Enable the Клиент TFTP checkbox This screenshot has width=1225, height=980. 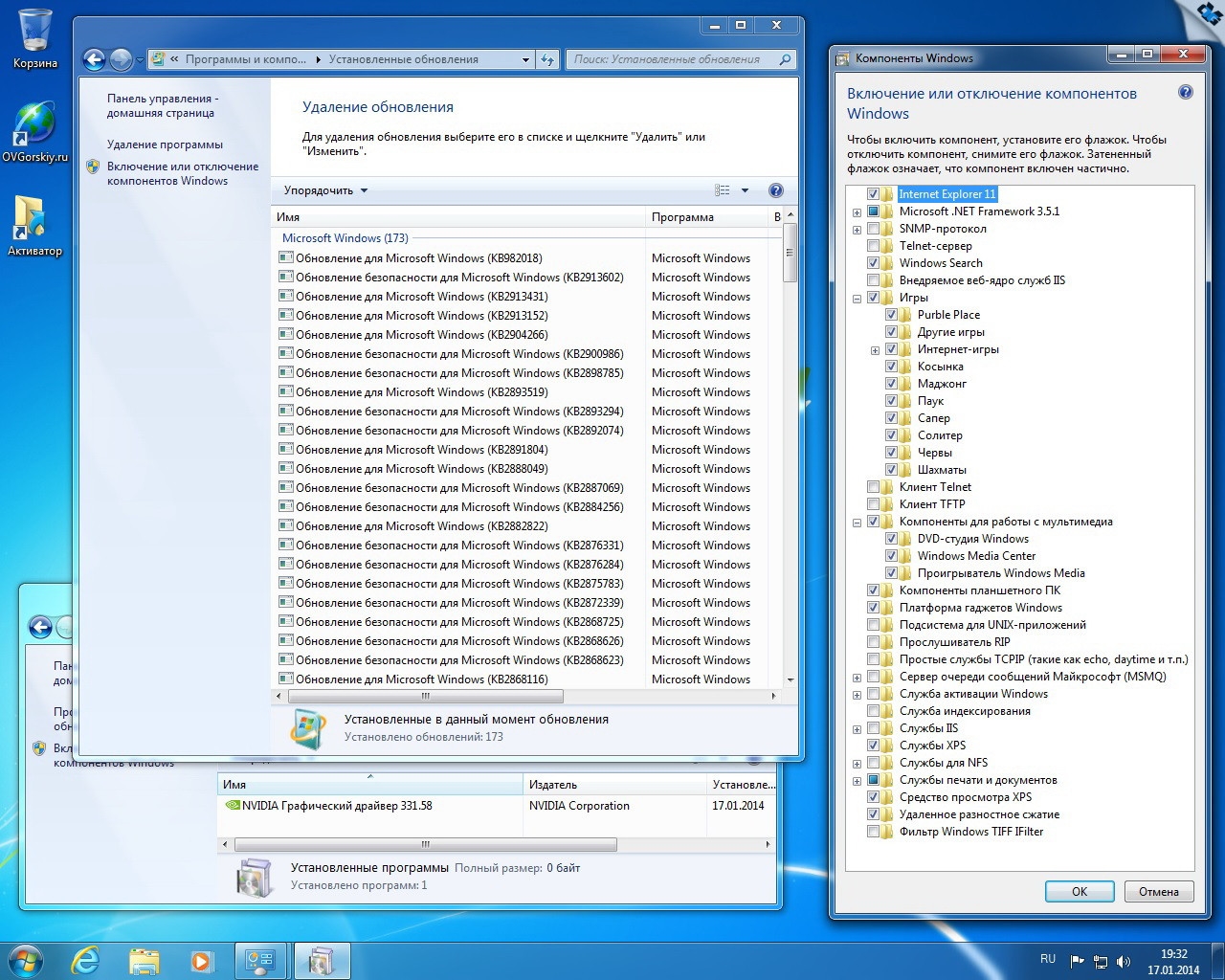click(x=874, y=504)
